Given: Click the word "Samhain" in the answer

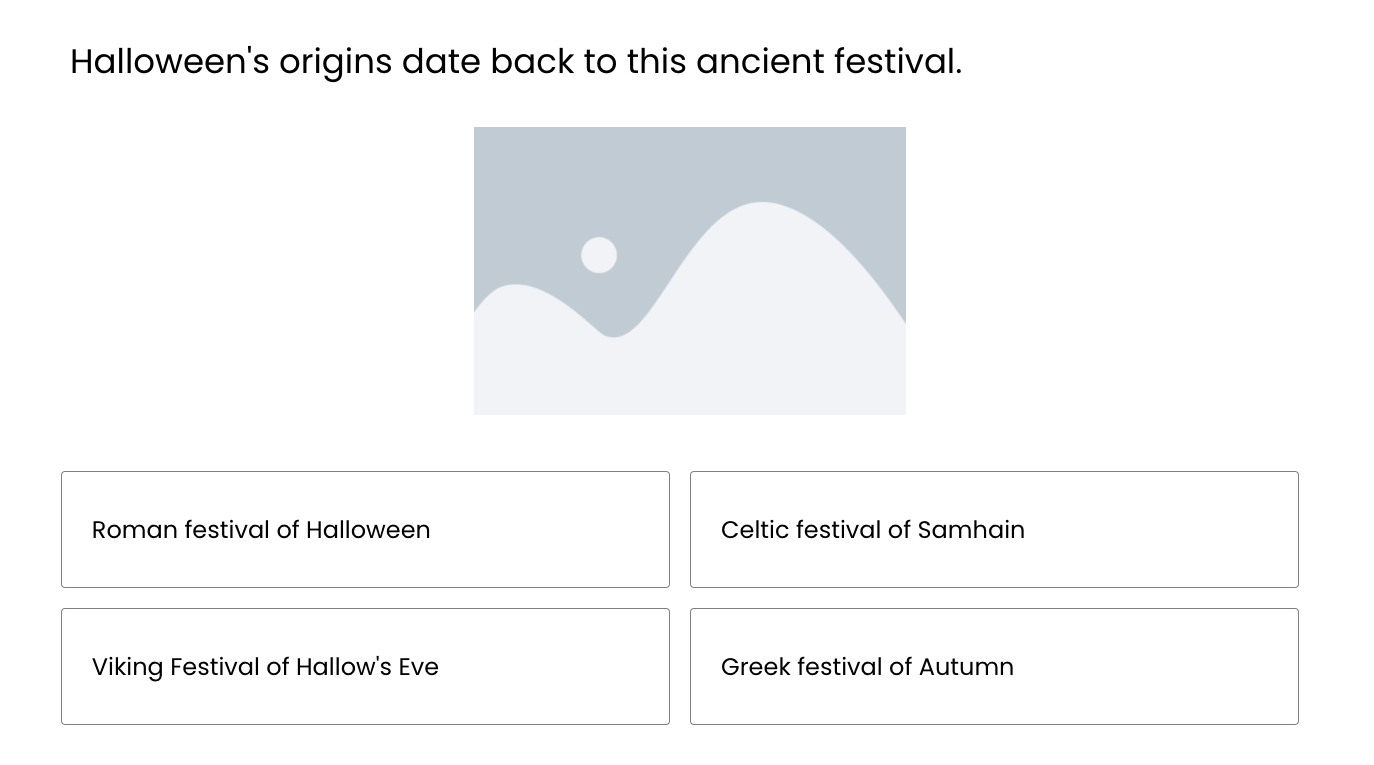Looking at the screenshot, I should click(x=971, y=529).
